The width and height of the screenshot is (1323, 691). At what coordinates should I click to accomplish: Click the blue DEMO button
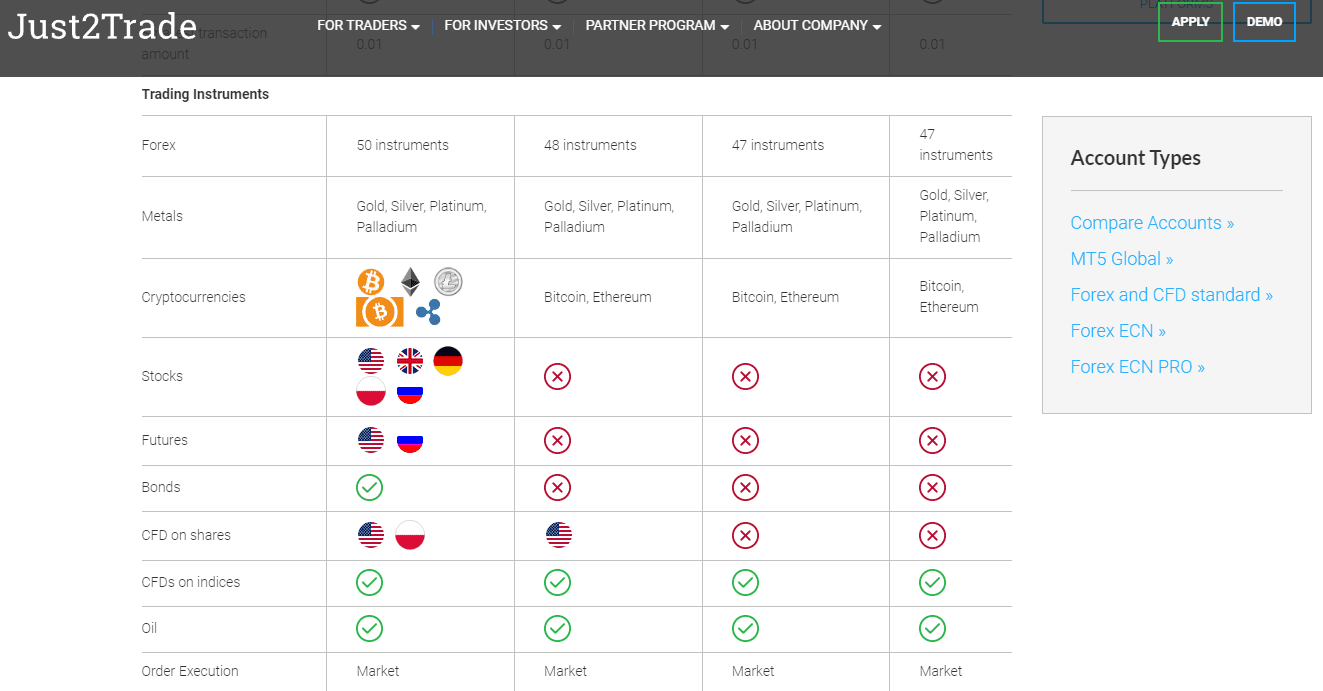(1264, 22)
